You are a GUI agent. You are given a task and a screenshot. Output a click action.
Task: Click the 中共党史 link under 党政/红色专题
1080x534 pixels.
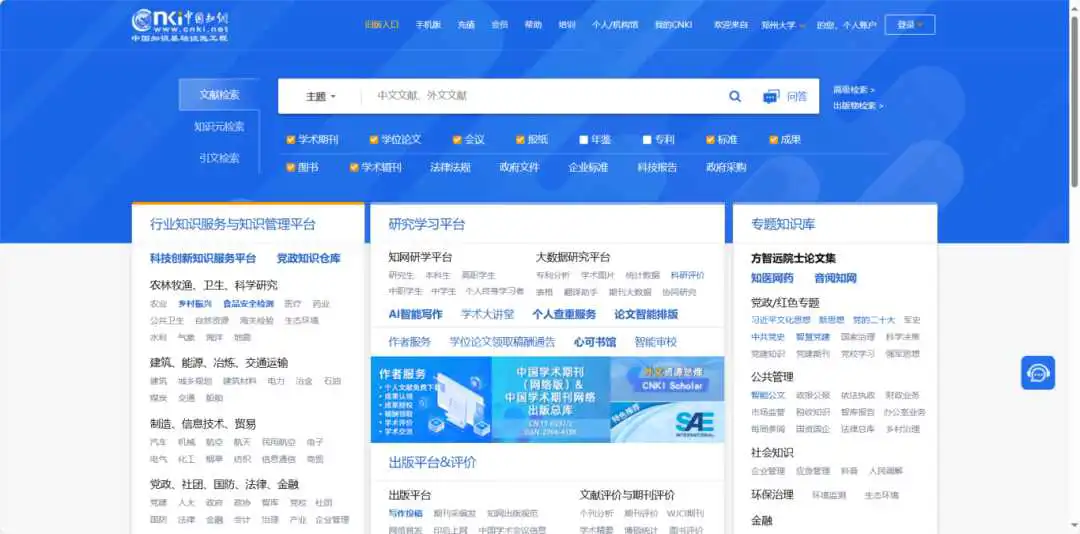pos(768,337)
